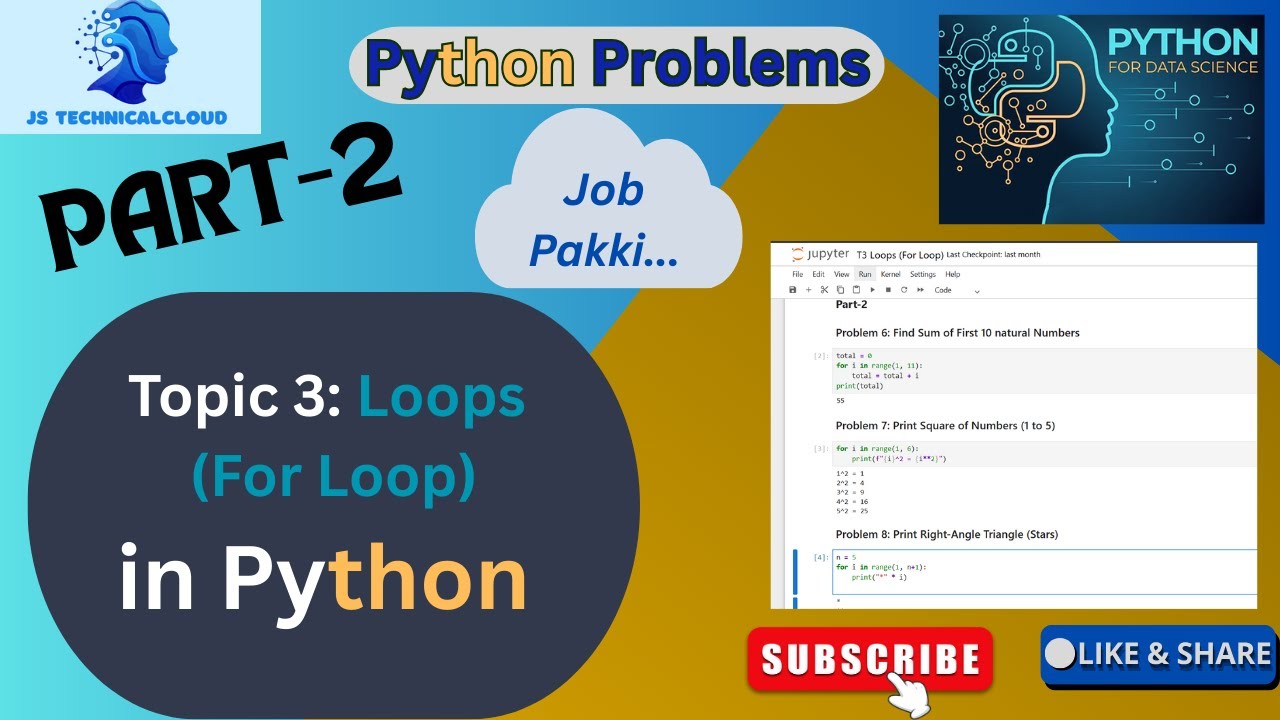The image size is (1280, 720).
Task: Open the Settings menu in Jupyter
Action: [x=923, y=274]
